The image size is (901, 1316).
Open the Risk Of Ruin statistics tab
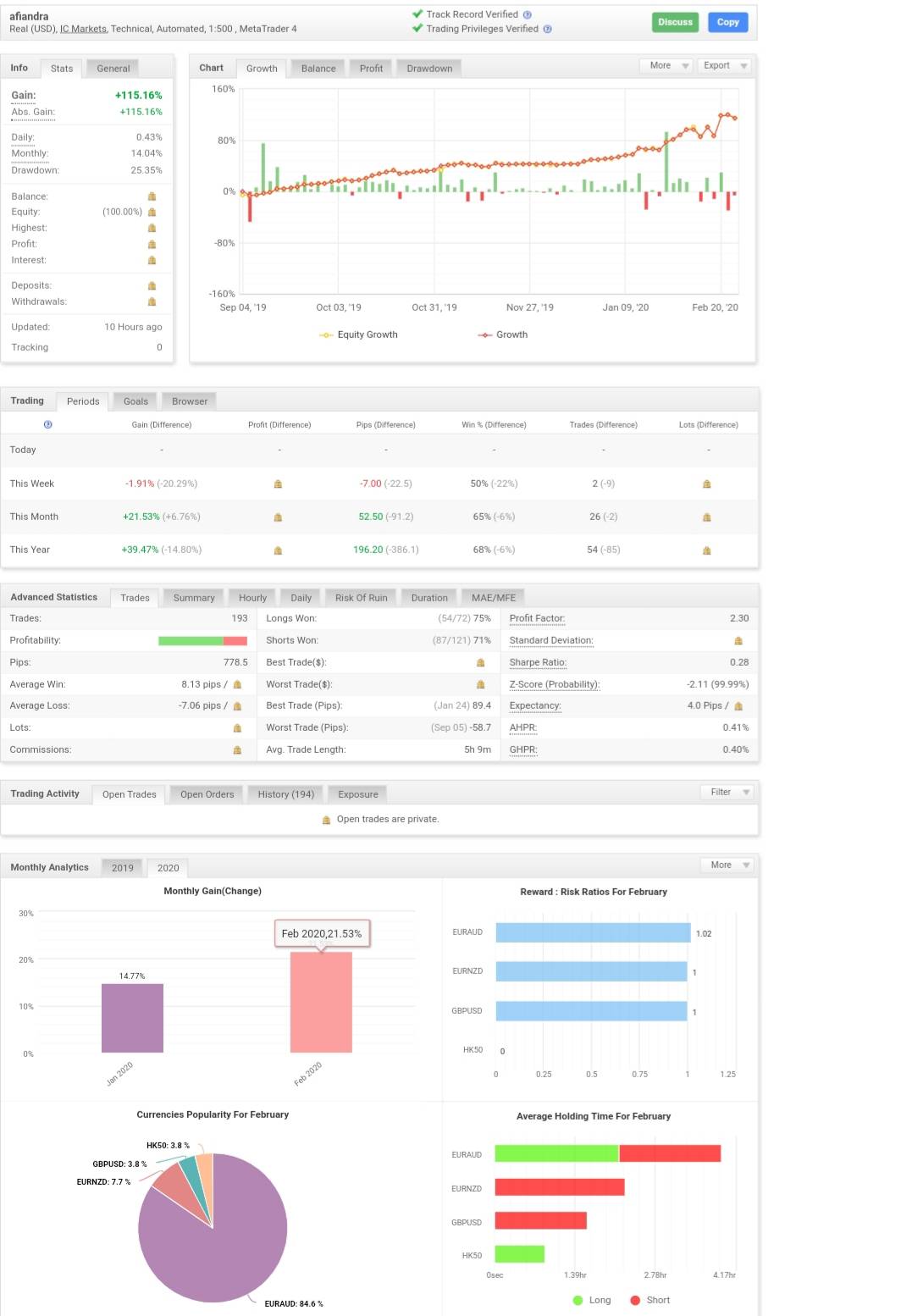click(x=362, y=598)
